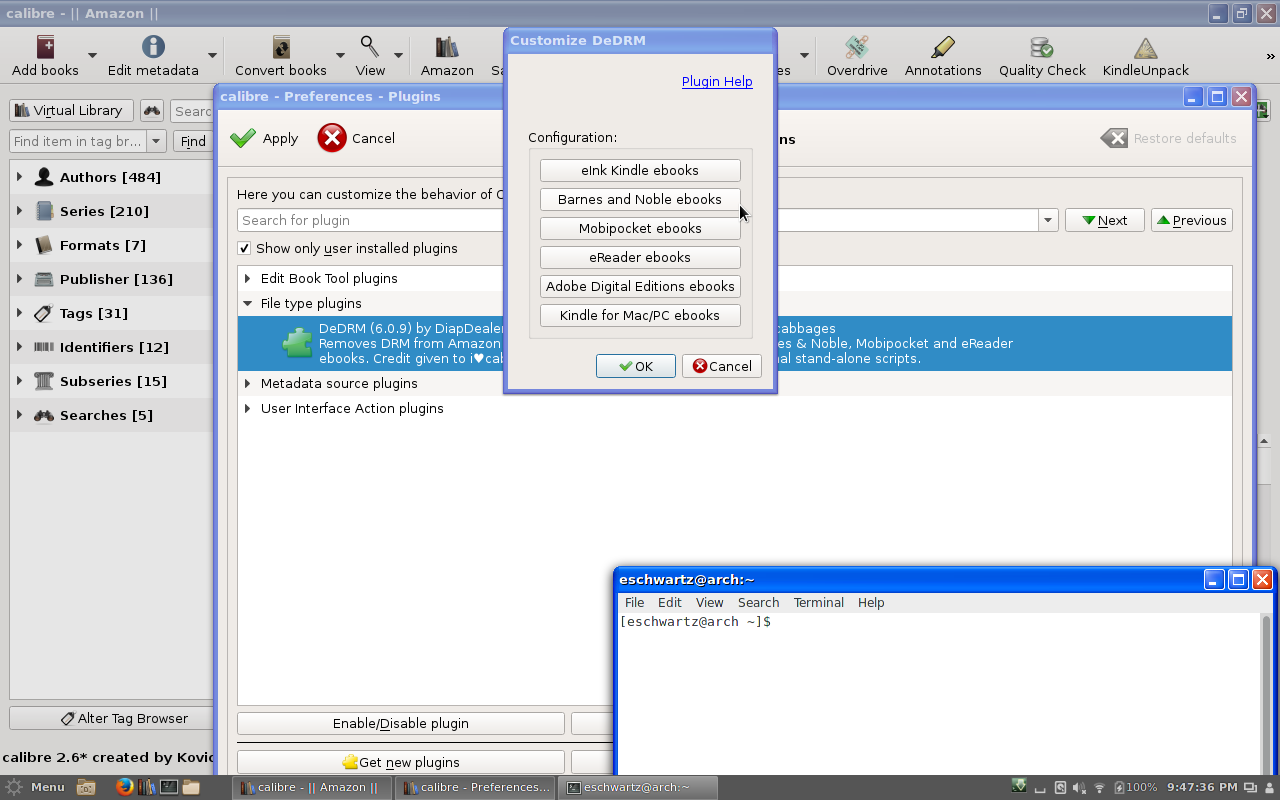This screenshot has height=800, width=1280.
Task: Click the Adobe Digital Editions ebooks button
Action: pos(640,286)
